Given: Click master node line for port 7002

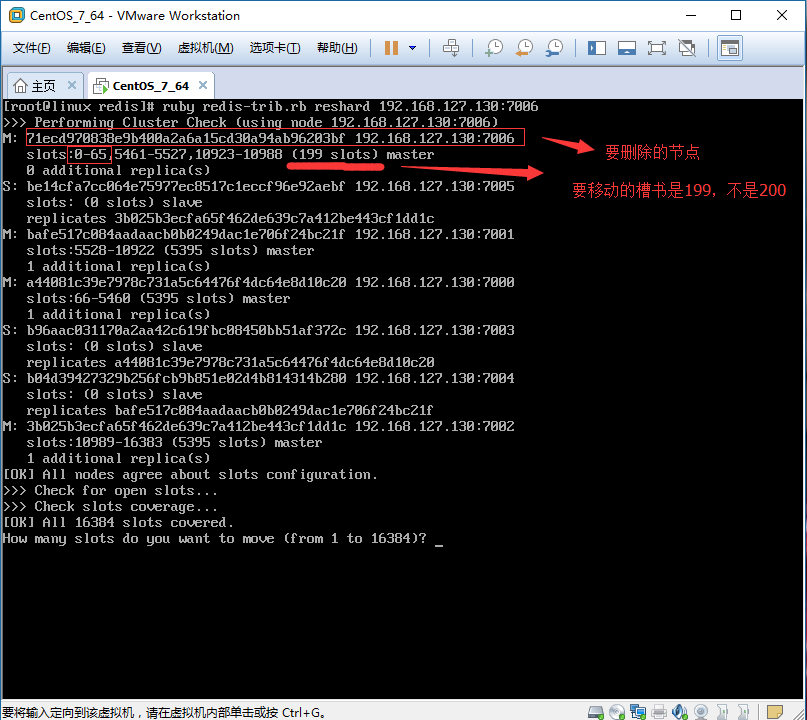Looking at the screenshot, I should pyautogui.click(x=258, y=426).
